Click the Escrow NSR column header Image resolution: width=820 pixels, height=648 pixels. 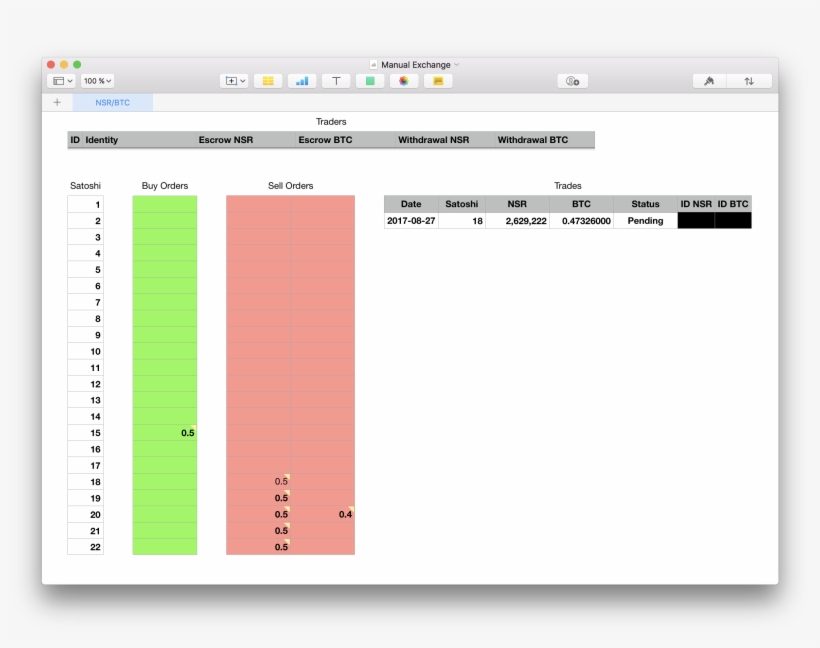point(226,140)
